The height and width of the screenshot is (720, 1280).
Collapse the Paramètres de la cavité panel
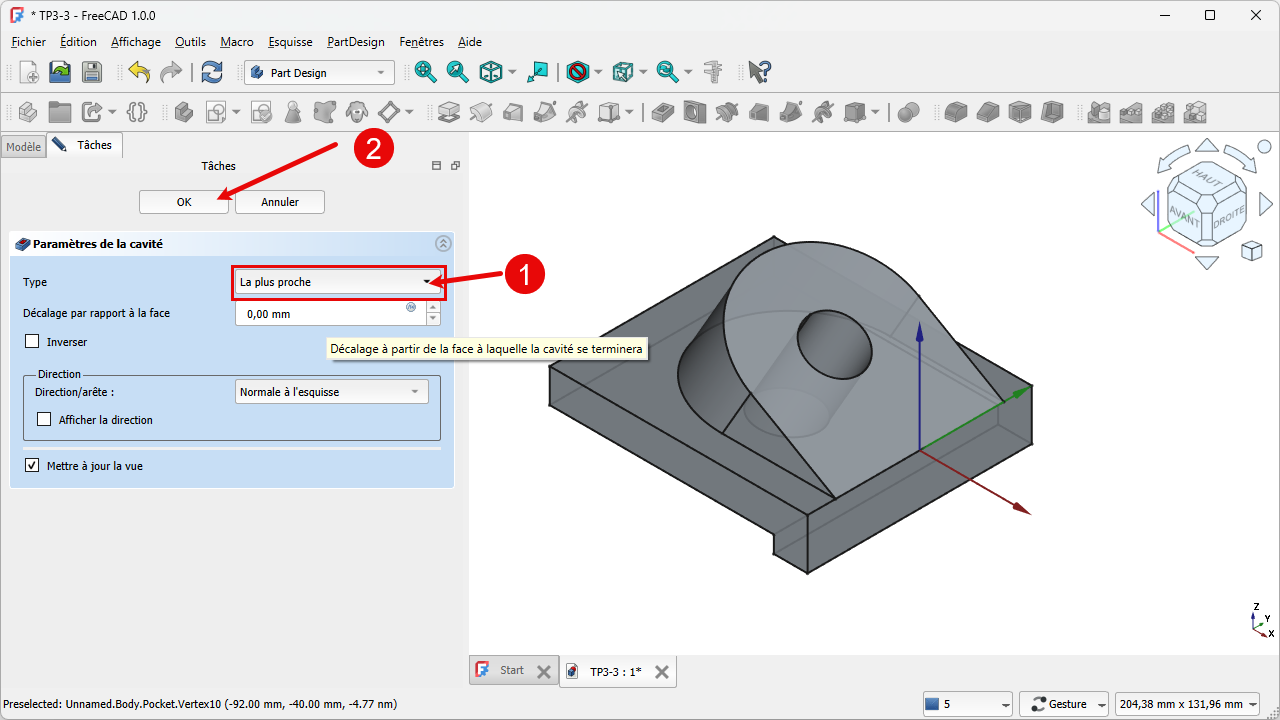443,243
